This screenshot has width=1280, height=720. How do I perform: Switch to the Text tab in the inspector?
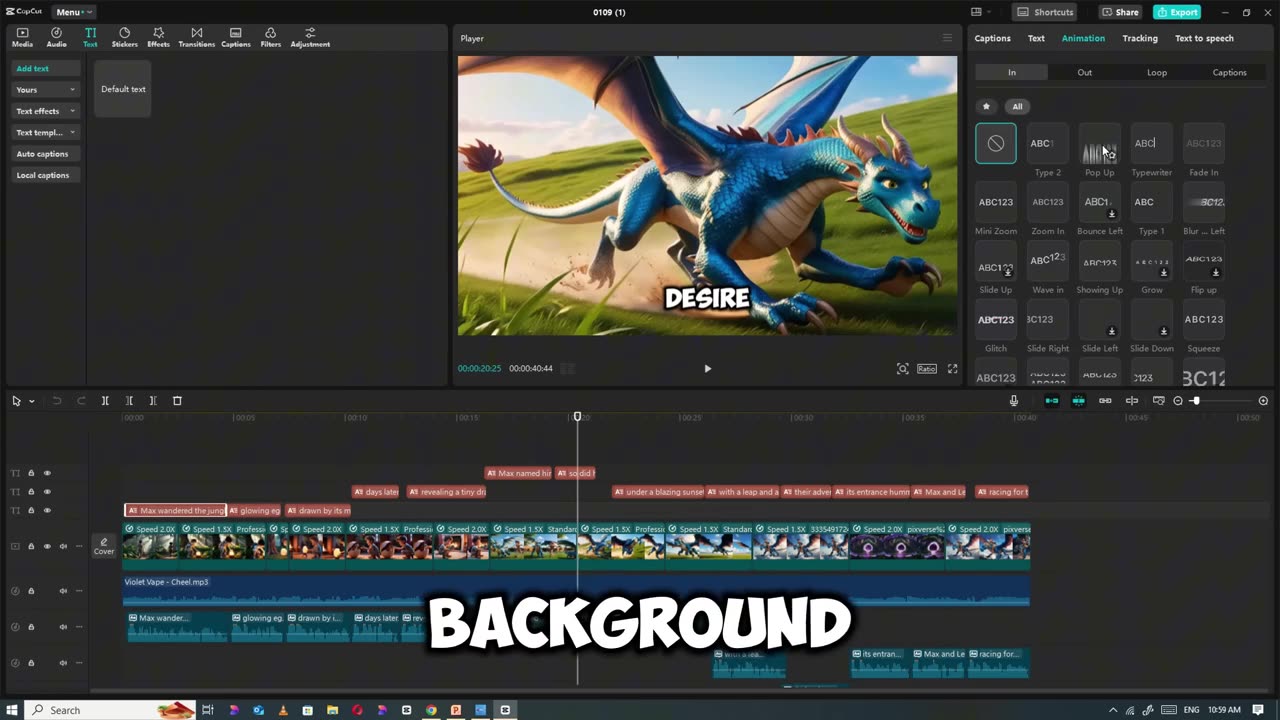(1036, 38)
